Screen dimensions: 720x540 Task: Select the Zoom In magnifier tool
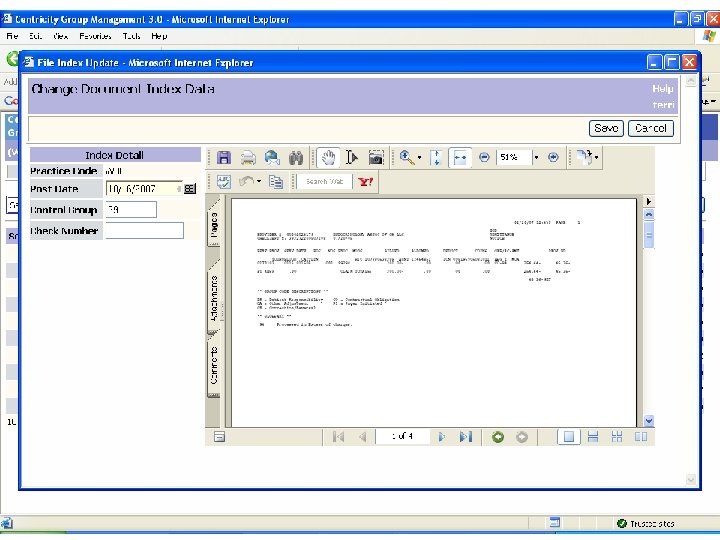coord(406,158)
